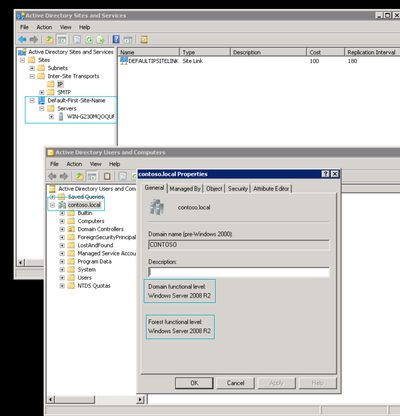Go back in Sites and Services toolbar

[22, 40]
